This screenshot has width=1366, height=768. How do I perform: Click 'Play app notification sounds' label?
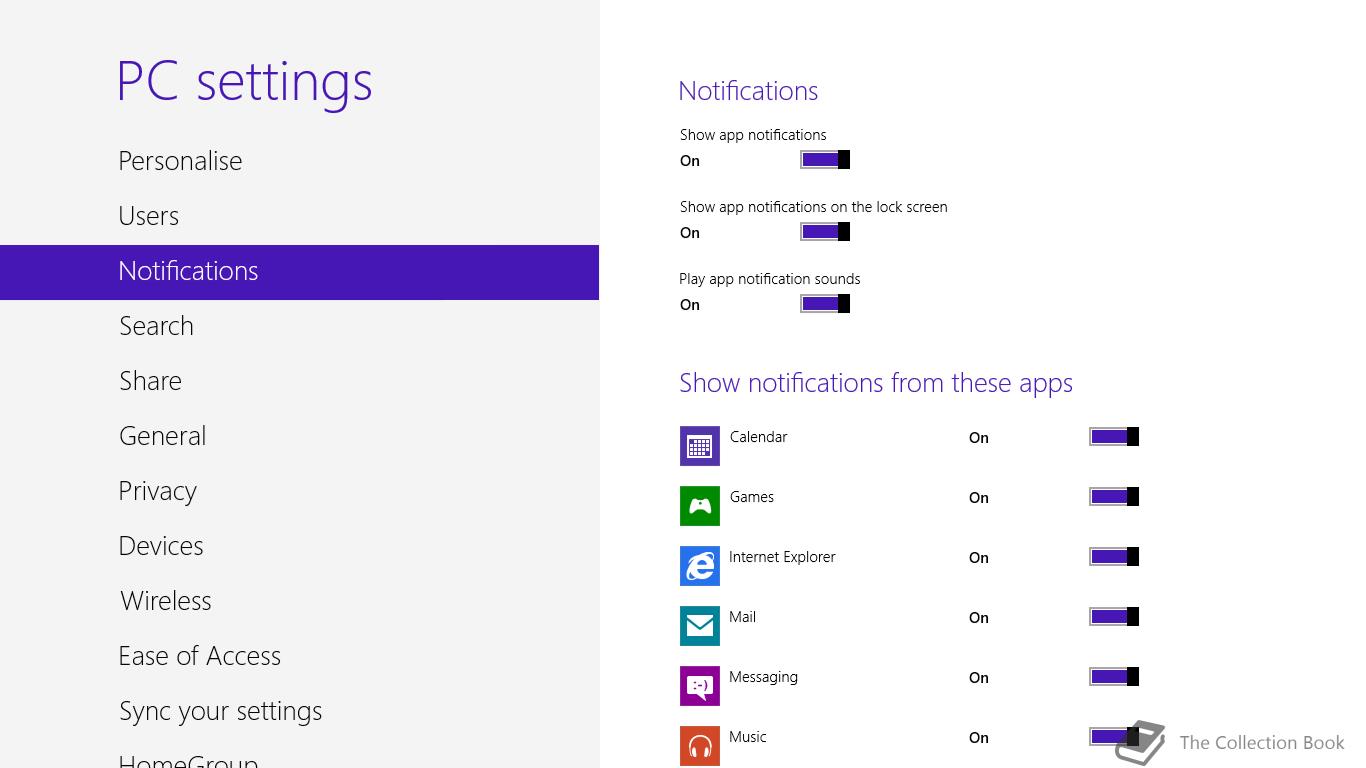pos(770,279)
